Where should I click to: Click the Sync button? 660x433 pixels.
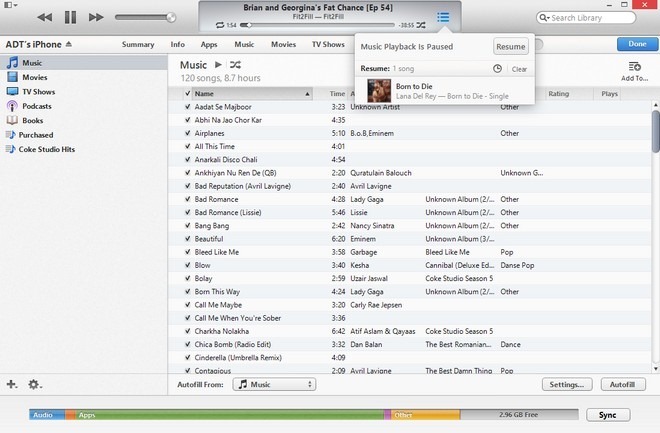(608, 415)
